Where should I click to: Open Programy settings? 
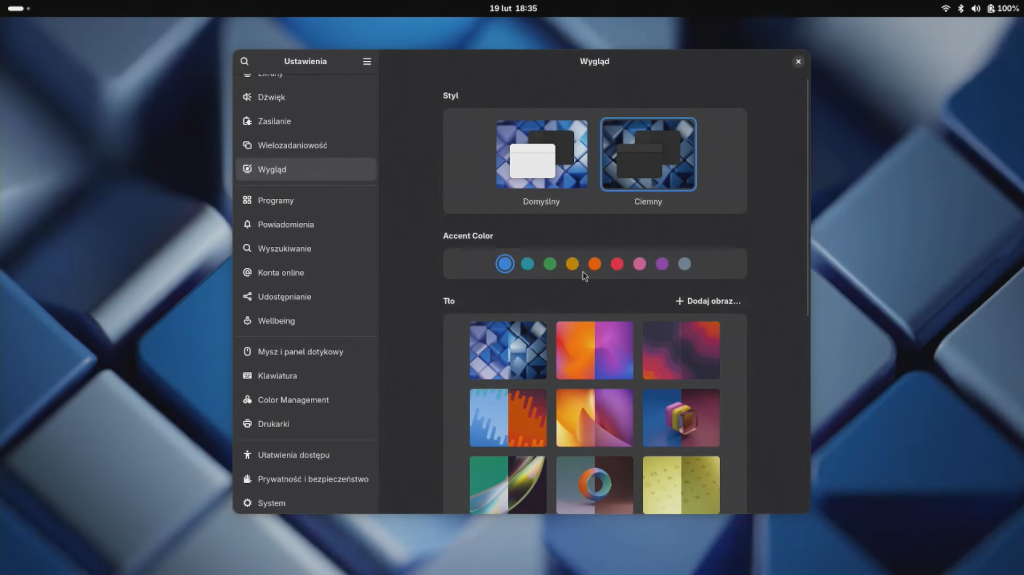coord(306,200)
